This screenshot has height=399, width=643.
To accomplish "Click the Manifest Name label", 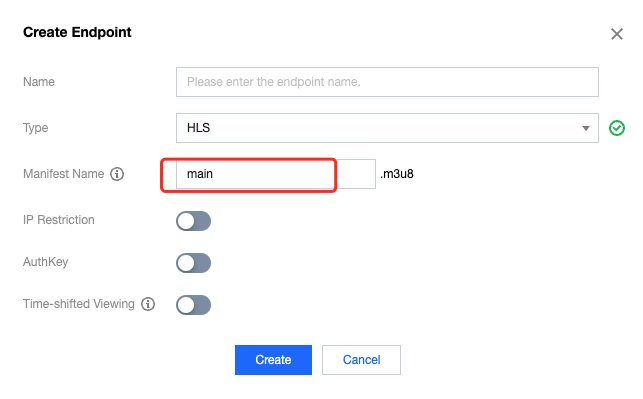I will [x=64, y=174].
